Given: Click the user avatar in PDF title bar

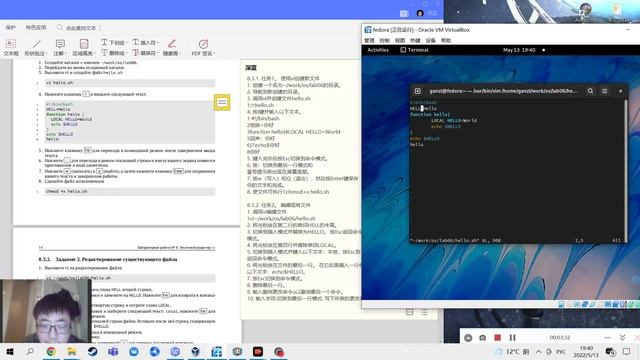Looking at the screenshot, I should [x=420, y=13].
